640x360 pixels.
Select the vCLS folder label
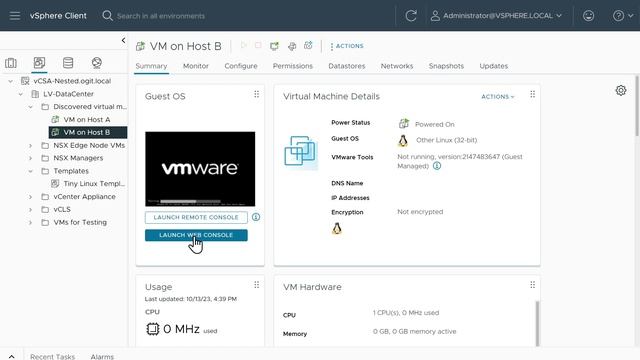(x=62, y=209)
